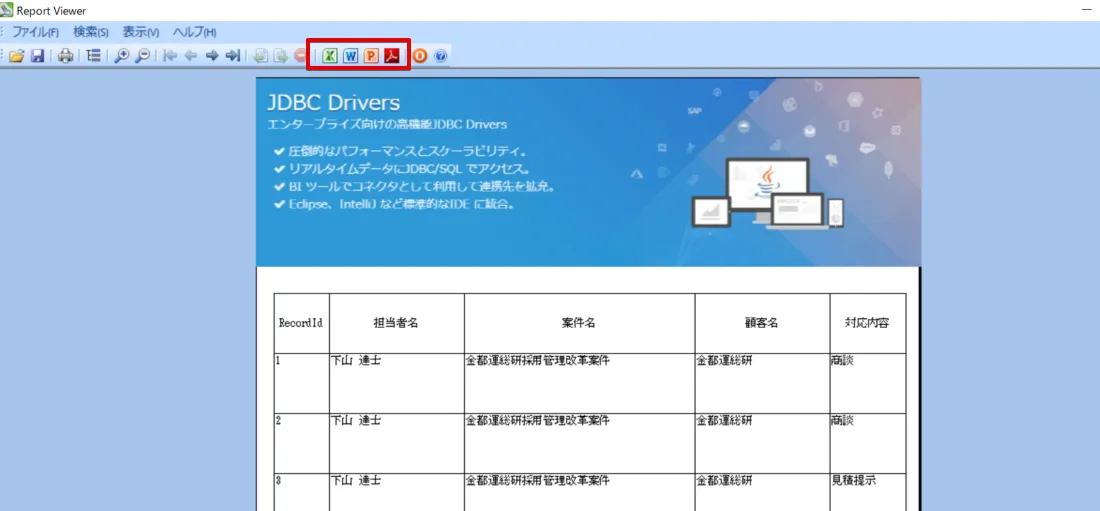Go to the next page arrow
The width and height of the screenshot is (1100, 511).
(x=212, y=56)
